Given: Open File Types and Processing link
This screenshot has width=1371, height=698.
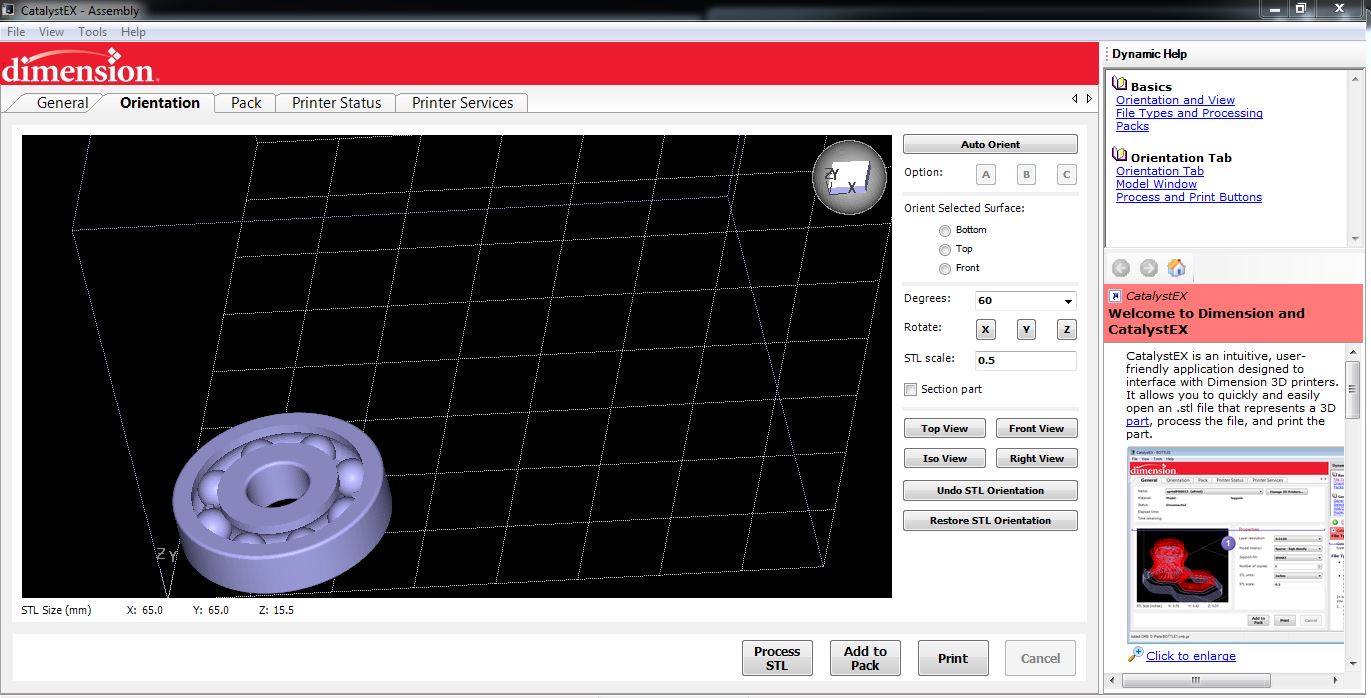Looking at the screenshot, I should [x=1189, y=113].
